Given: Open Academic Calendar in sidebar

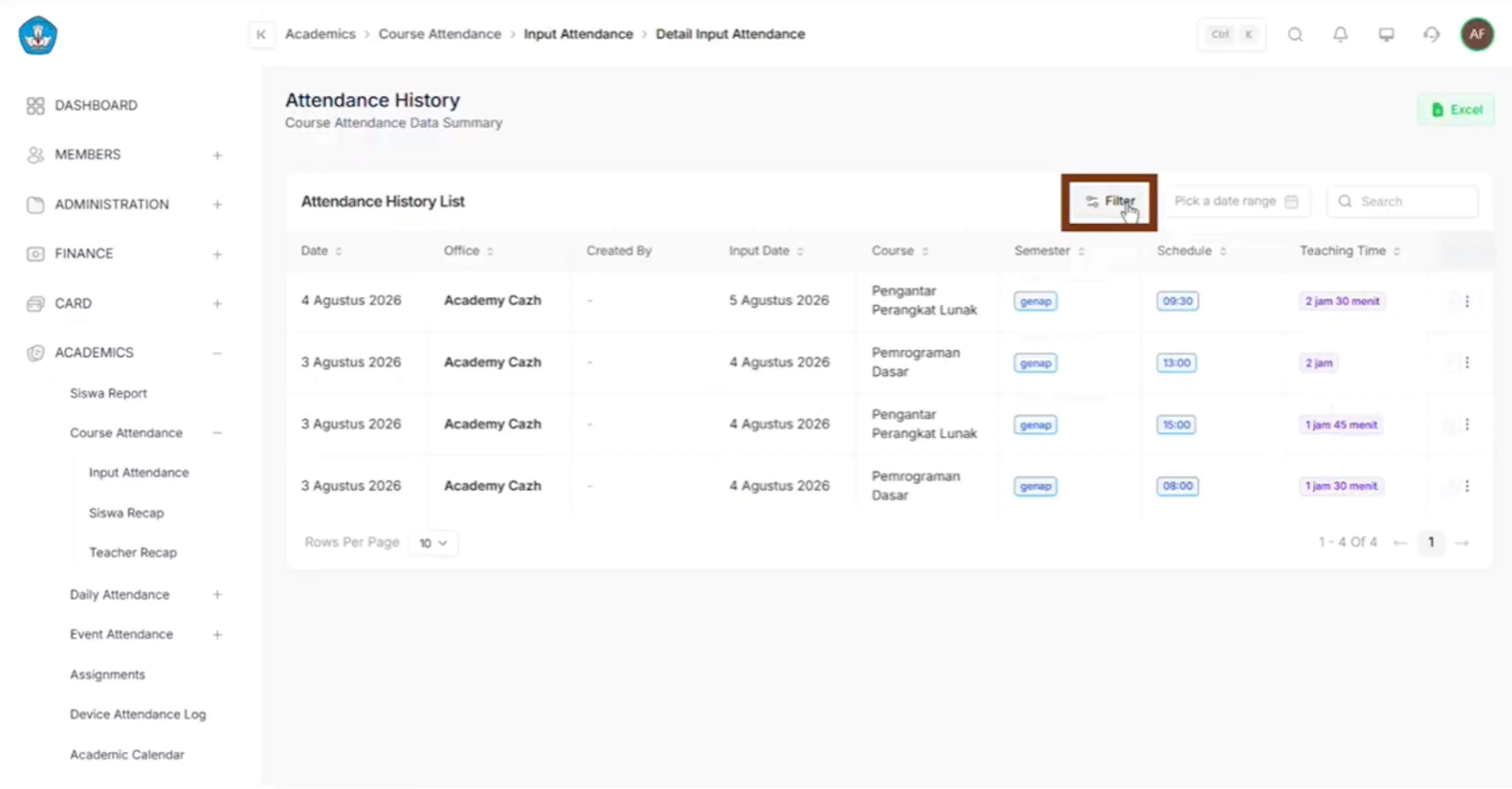Looking at the screenshot, I should click(x=127, y=755).
